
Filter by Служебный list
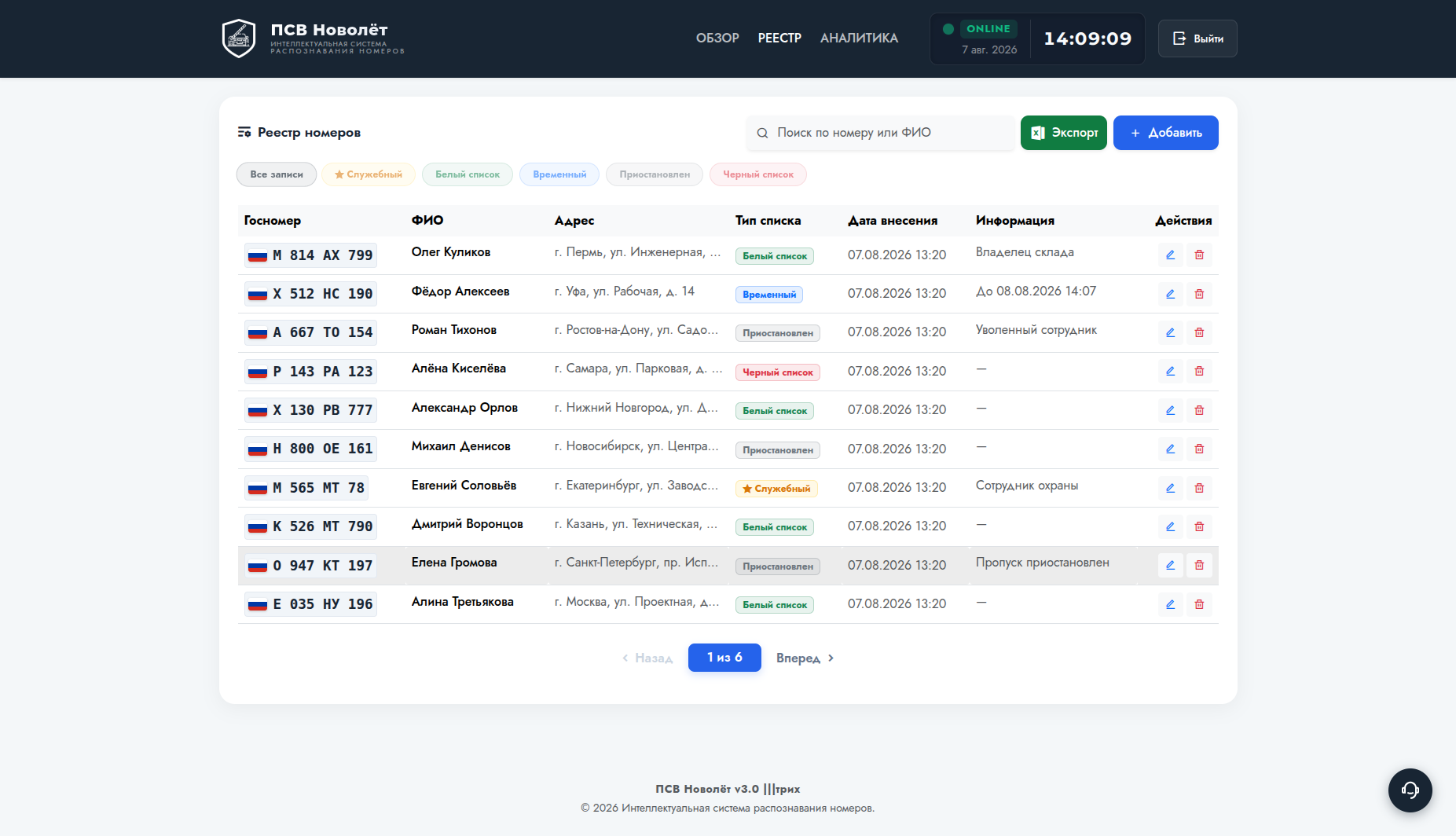[369, 174]
